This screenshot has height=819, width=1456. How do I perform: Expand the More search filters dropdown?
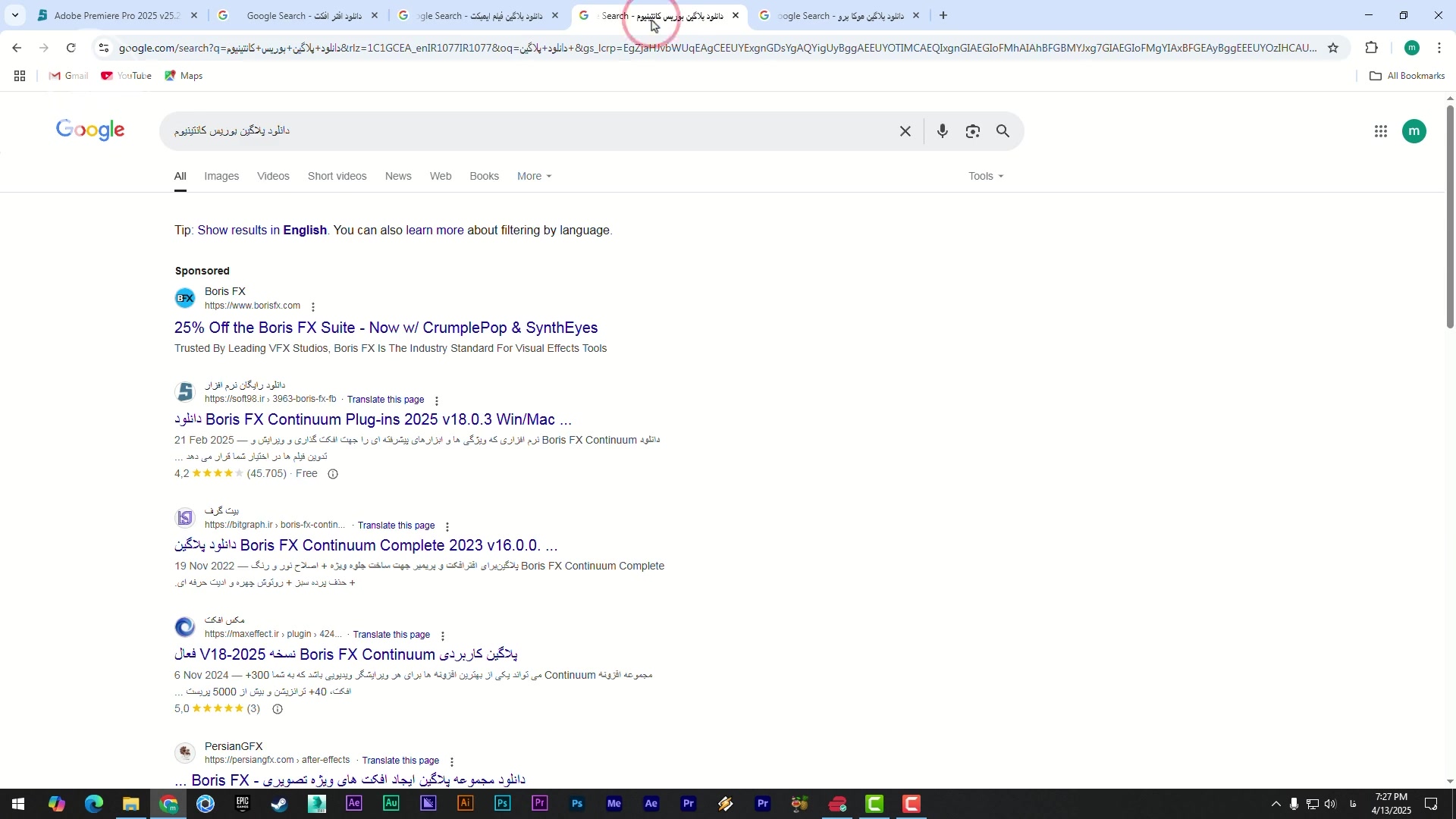534,176
